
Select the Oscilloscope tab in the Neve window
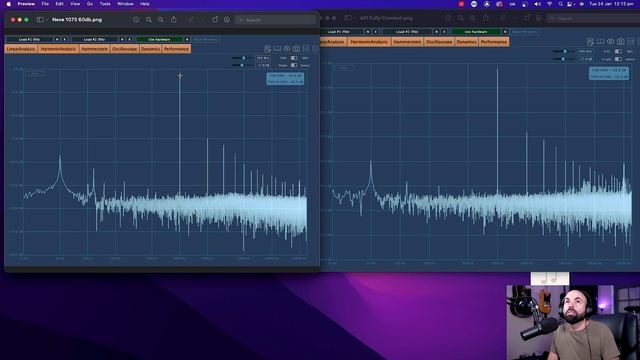click(124, 49)
